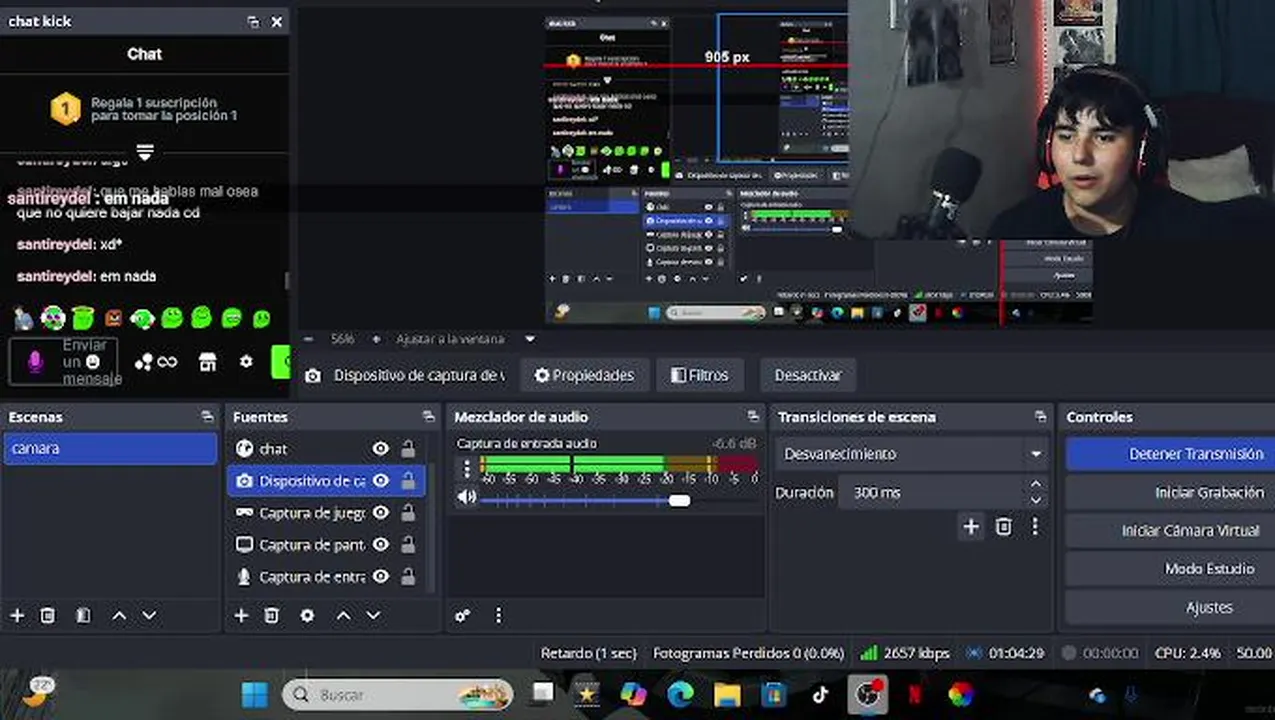Select the camara scene
This screenshot has height=720, width=1275.
pyautogui.click(x=110, y=448)
